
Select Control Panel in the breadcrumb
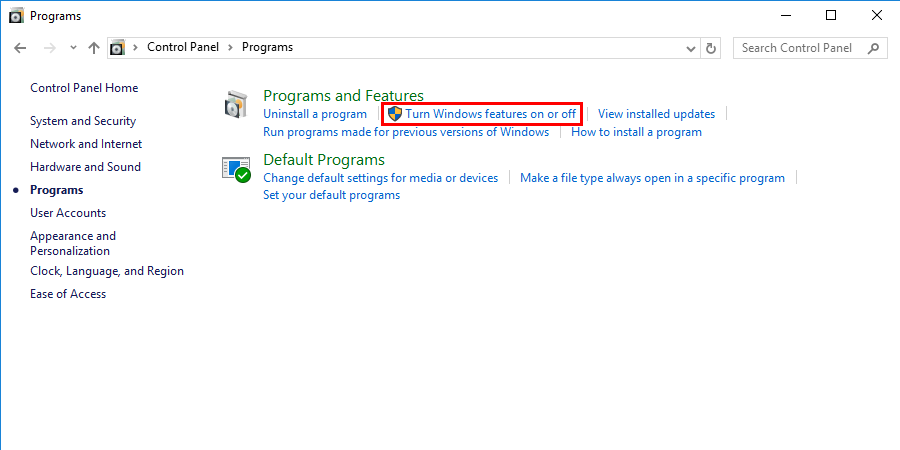click(183, 47)
